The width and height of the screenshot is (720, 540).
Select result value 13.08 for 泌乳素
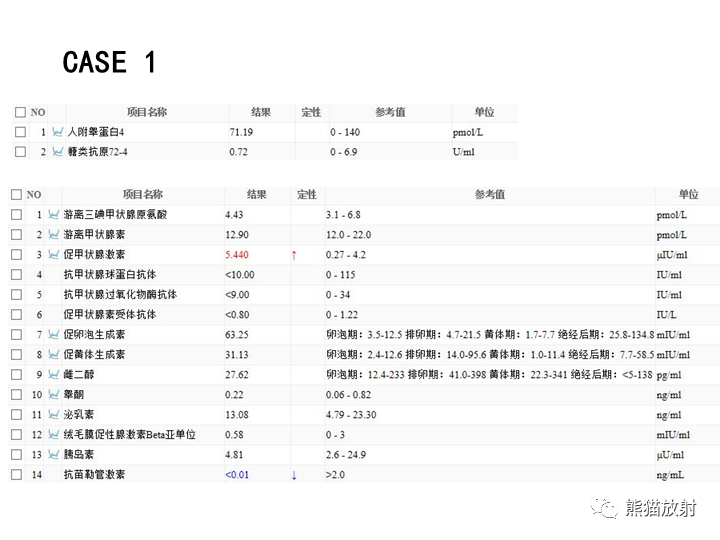pyautogui.click(x=237, y=415)
